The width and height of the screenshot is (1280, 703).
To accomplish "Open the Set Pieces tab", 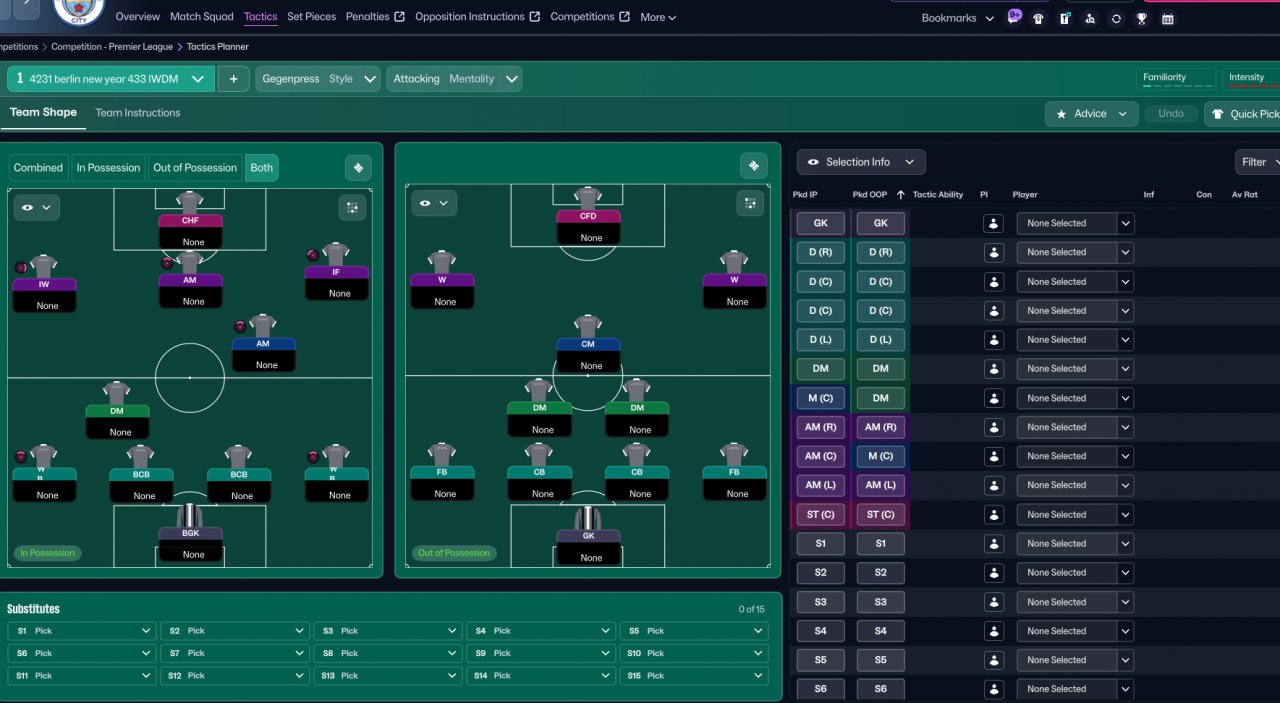I will (x=311, y=17).
